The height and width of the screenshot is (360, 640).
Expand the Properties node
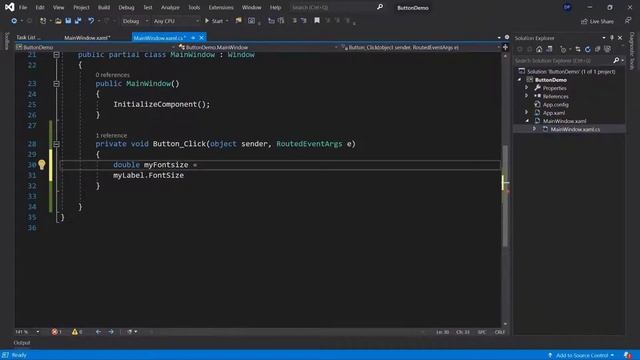click(527, 88)
